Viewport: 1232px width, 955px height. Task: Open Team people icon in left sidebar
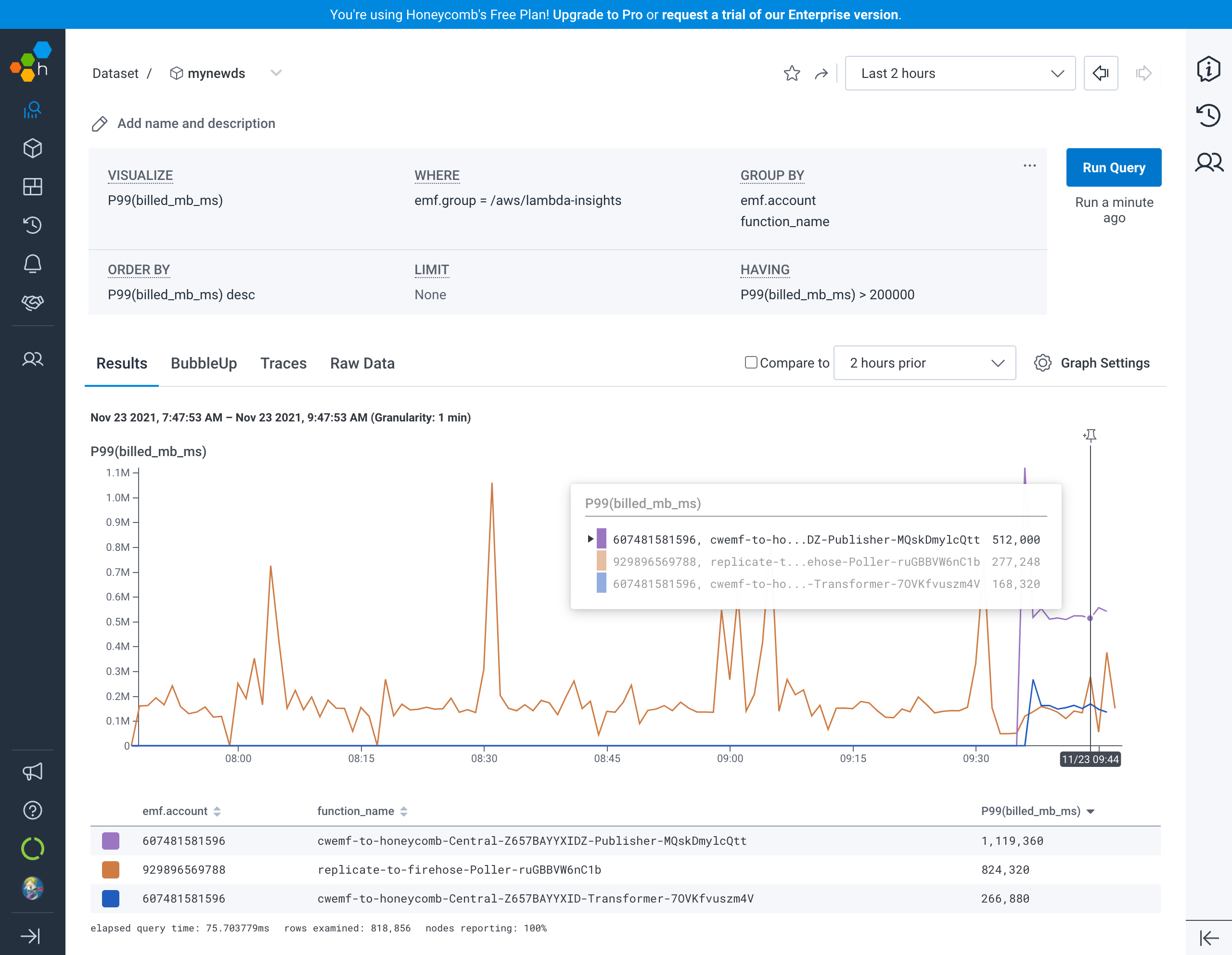pos(32,359)
